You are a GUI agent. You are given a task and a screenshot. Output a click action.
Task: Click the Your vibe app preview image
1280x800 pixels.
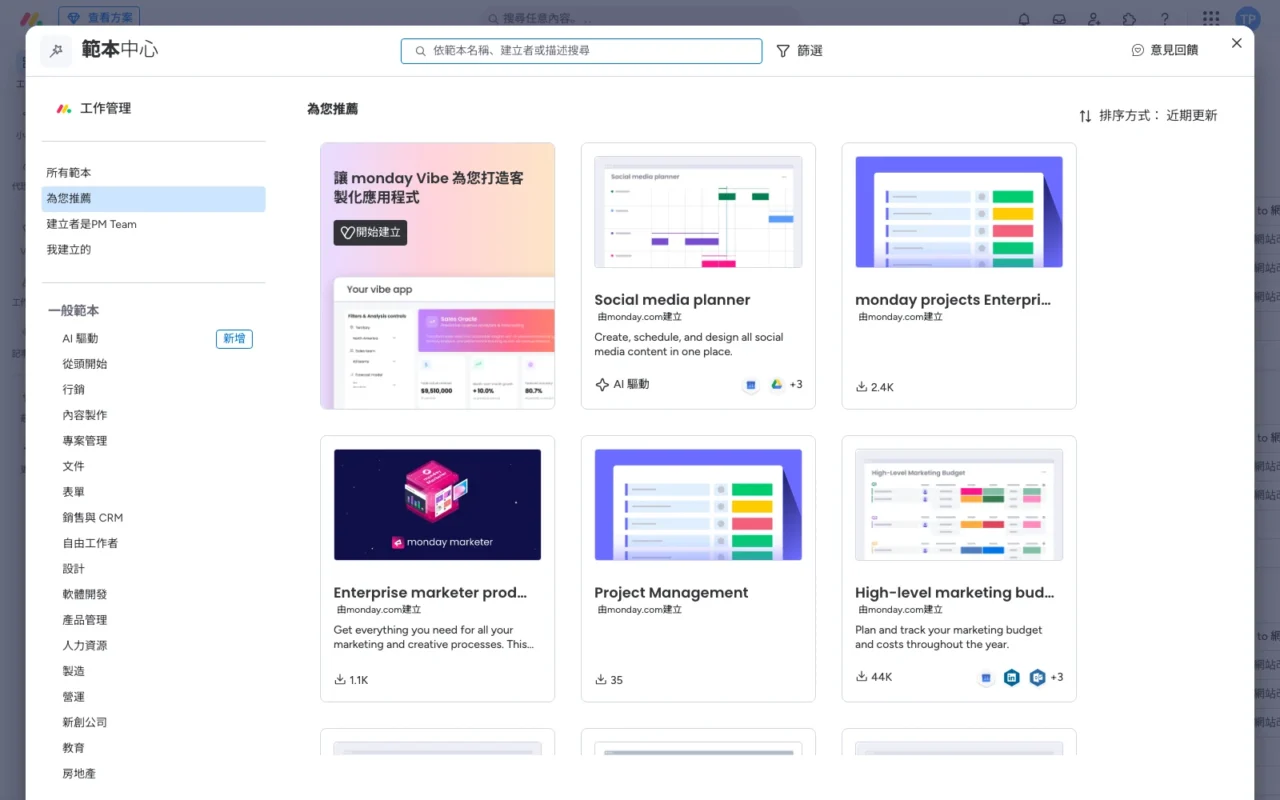pos(444,342)
